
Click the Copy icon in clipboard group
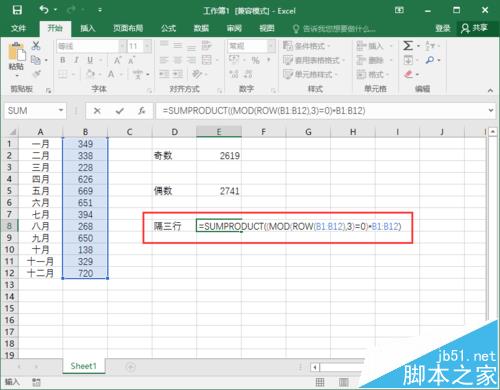(36, 60)
